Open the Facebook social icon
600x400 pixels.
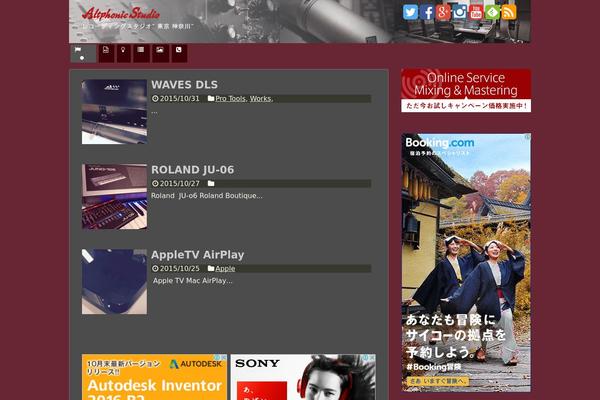pos(427,12)
